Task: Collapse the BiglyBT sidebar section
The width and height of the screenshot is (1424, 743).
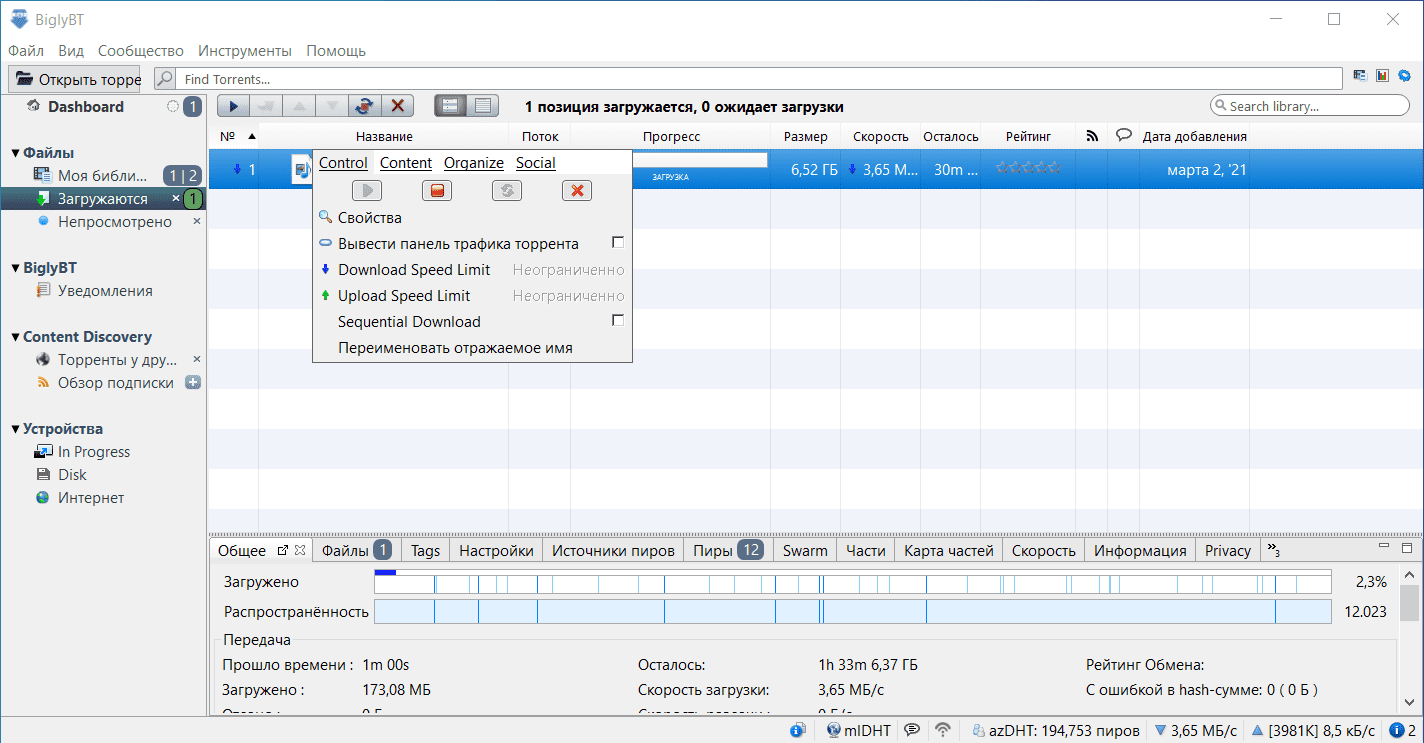Action: tap(15, 268)
